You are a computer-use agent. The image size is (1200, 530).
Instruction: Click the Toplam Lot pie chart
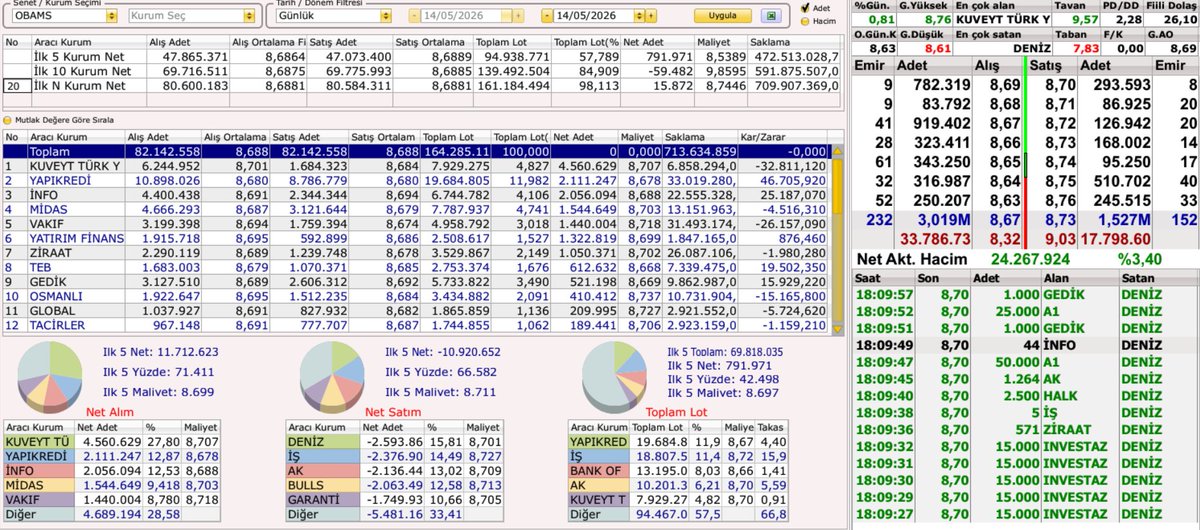coord(612,377)
